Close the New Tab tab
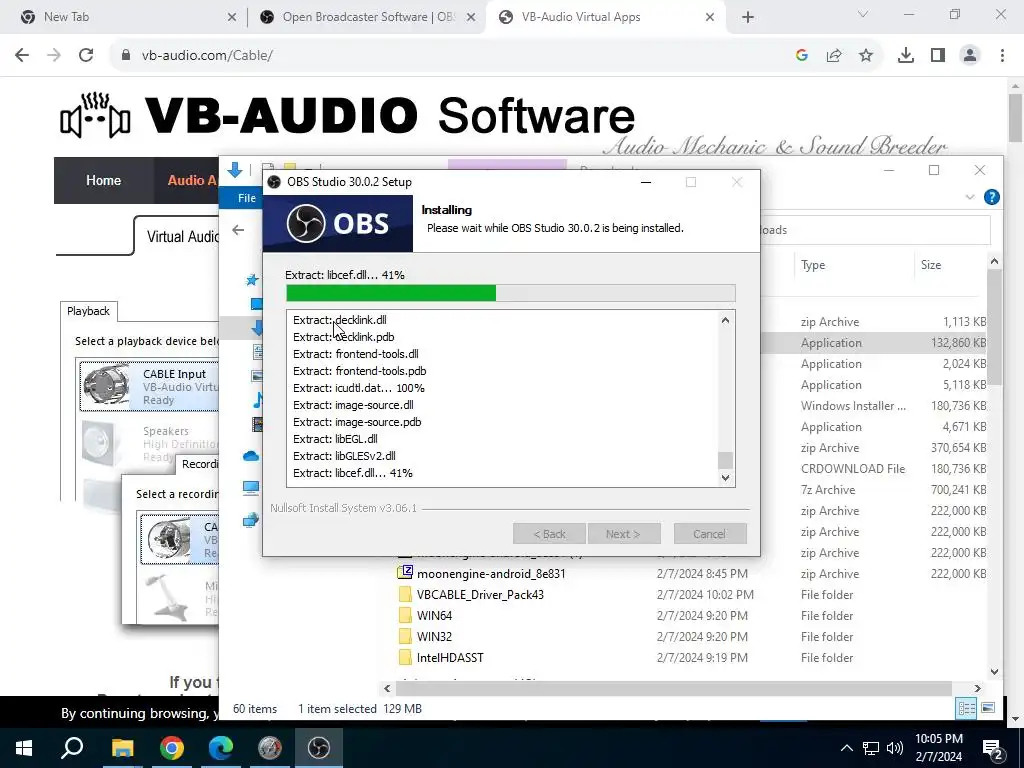The width and height of the screenshot is (1024, 768). click(x=232, y=17)
